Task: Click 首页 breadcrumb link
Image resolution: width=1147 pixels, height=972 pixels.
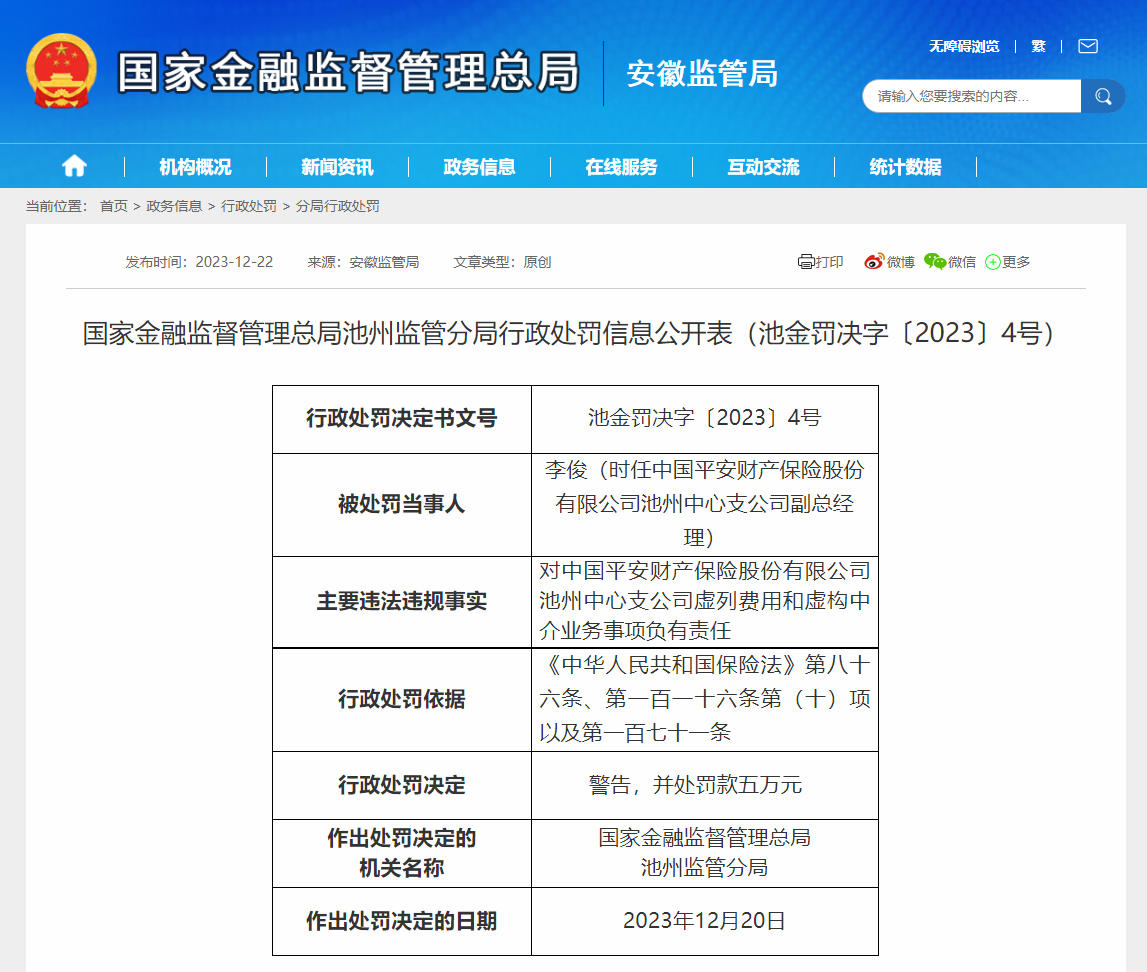Action: pyautogui.click(x=113, y=206)
